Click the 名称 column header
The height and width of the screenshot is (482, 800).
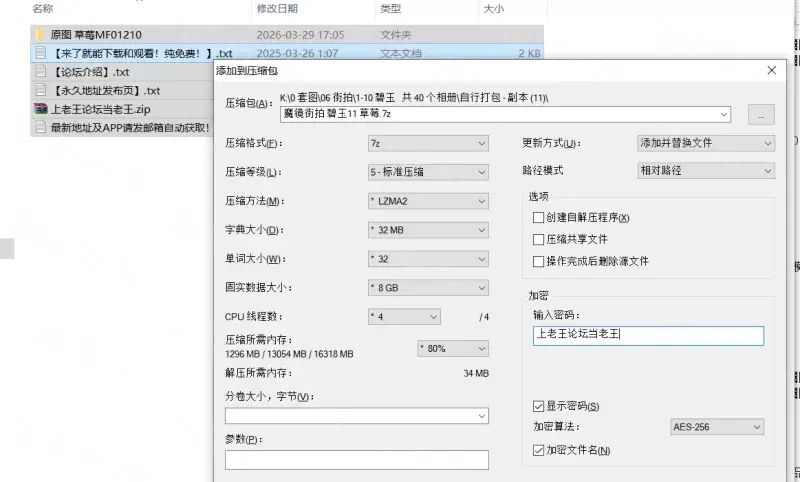pos(43,8)
